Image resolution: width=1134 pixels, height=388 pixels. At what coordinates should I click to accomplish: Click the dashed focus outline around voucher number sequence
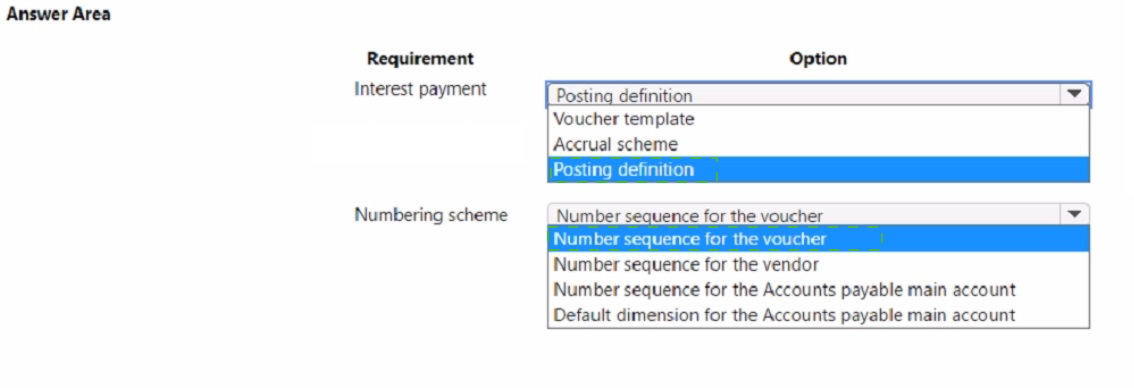click(x=715, y=238)
